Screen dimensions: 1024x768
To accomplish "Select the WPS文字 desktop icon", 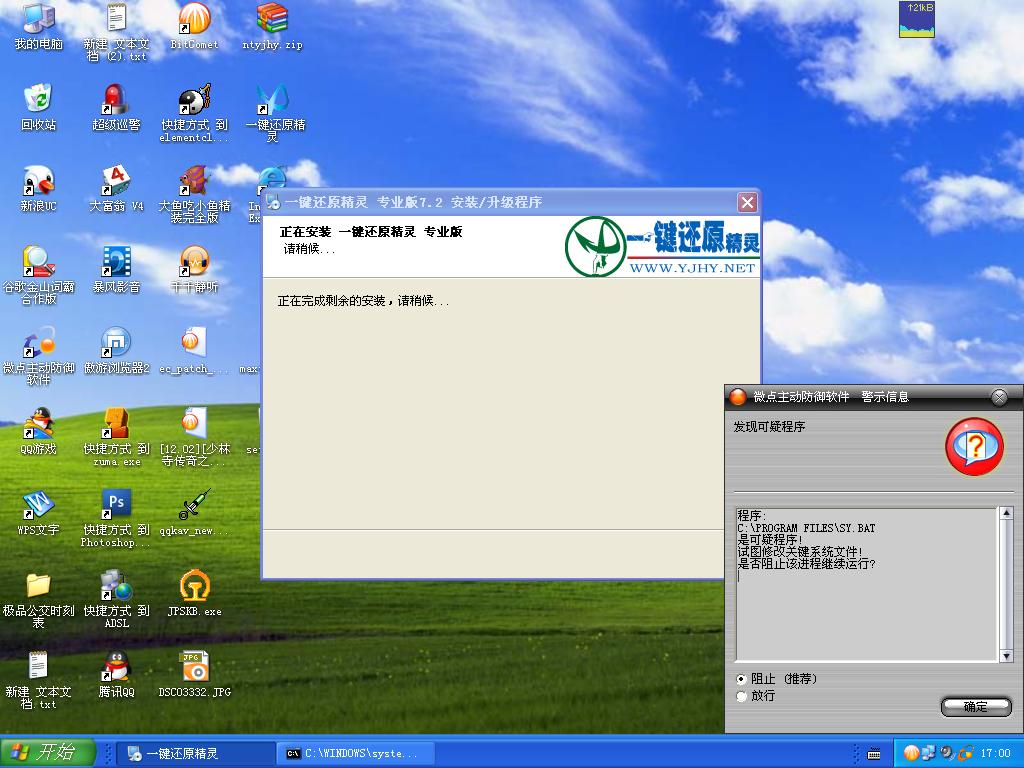I will [39, 512].
